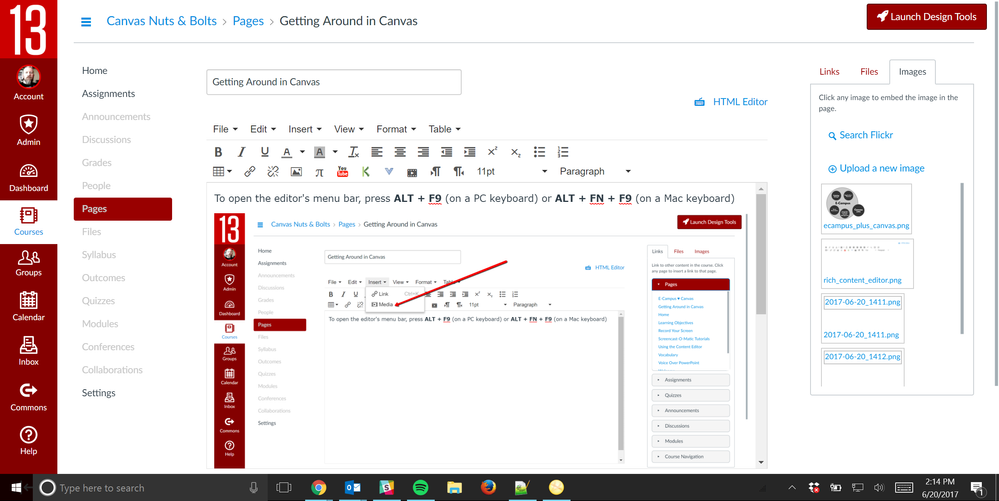Screen dimensions: 999x501
Task: Click the math equation (pi) icon
Action: 319,172
